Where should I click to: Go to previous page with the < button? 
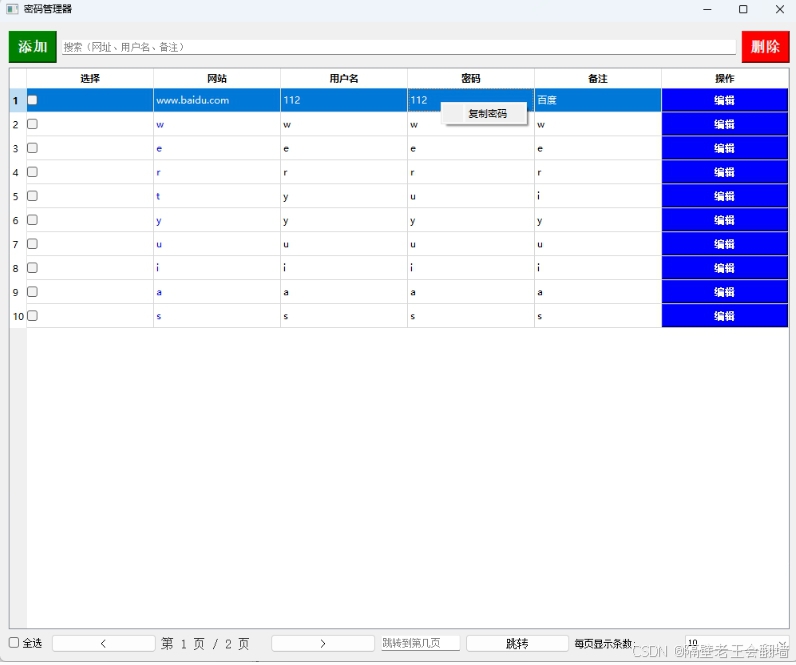pos(104,643)
